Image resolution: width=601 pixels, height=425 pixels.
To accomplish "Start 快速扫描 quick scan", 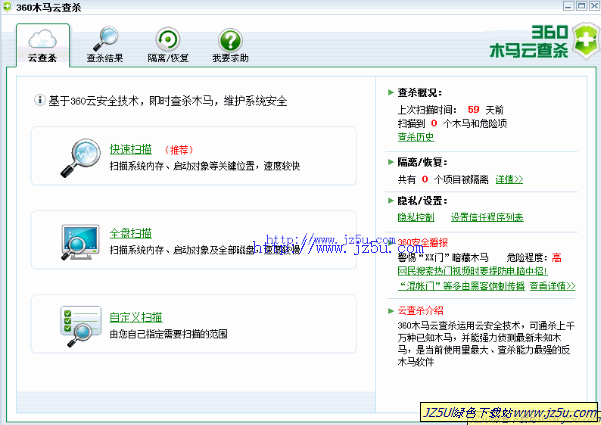I will 131,149.
